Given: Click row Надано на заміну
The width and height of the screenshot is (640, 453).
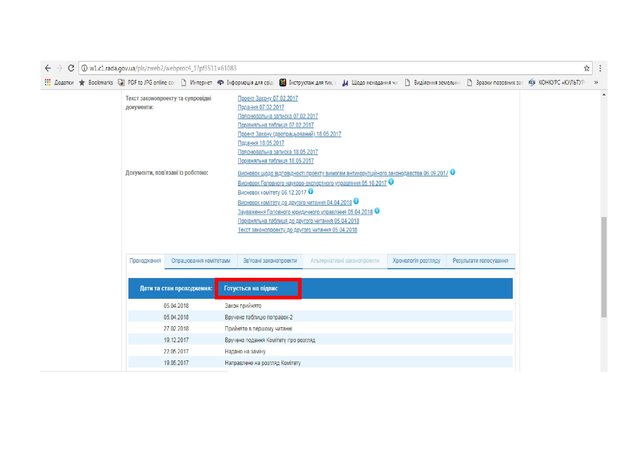Looking at the screenshot, I should tap(320, 351).
